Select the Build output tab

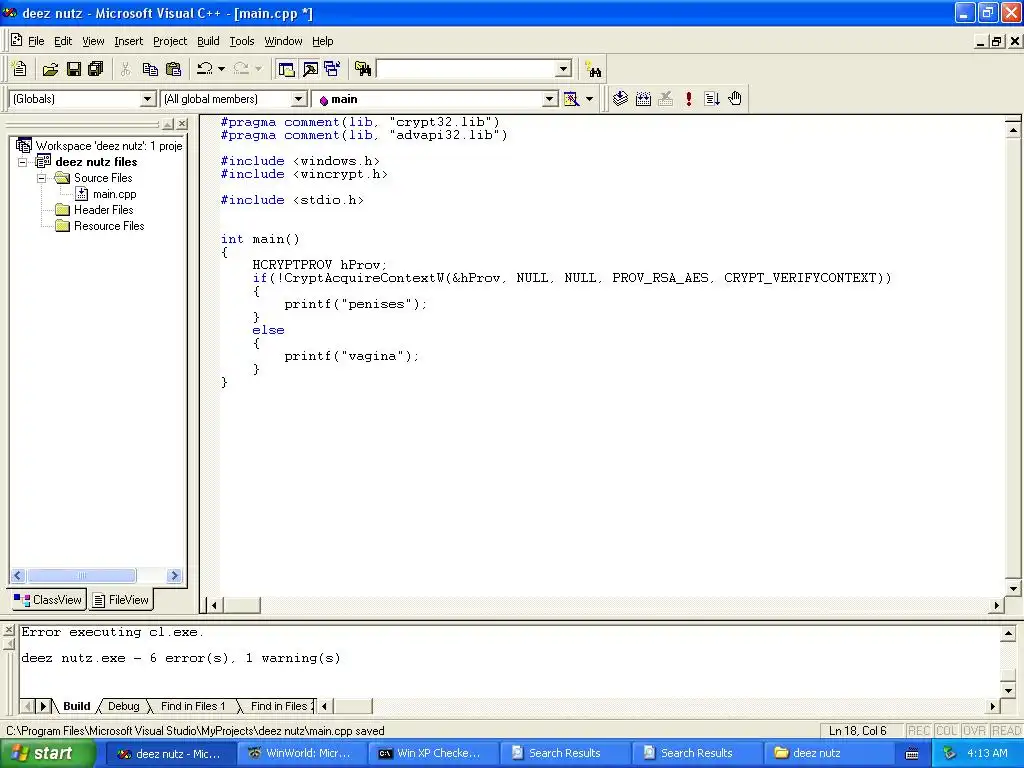pos(76,706)
